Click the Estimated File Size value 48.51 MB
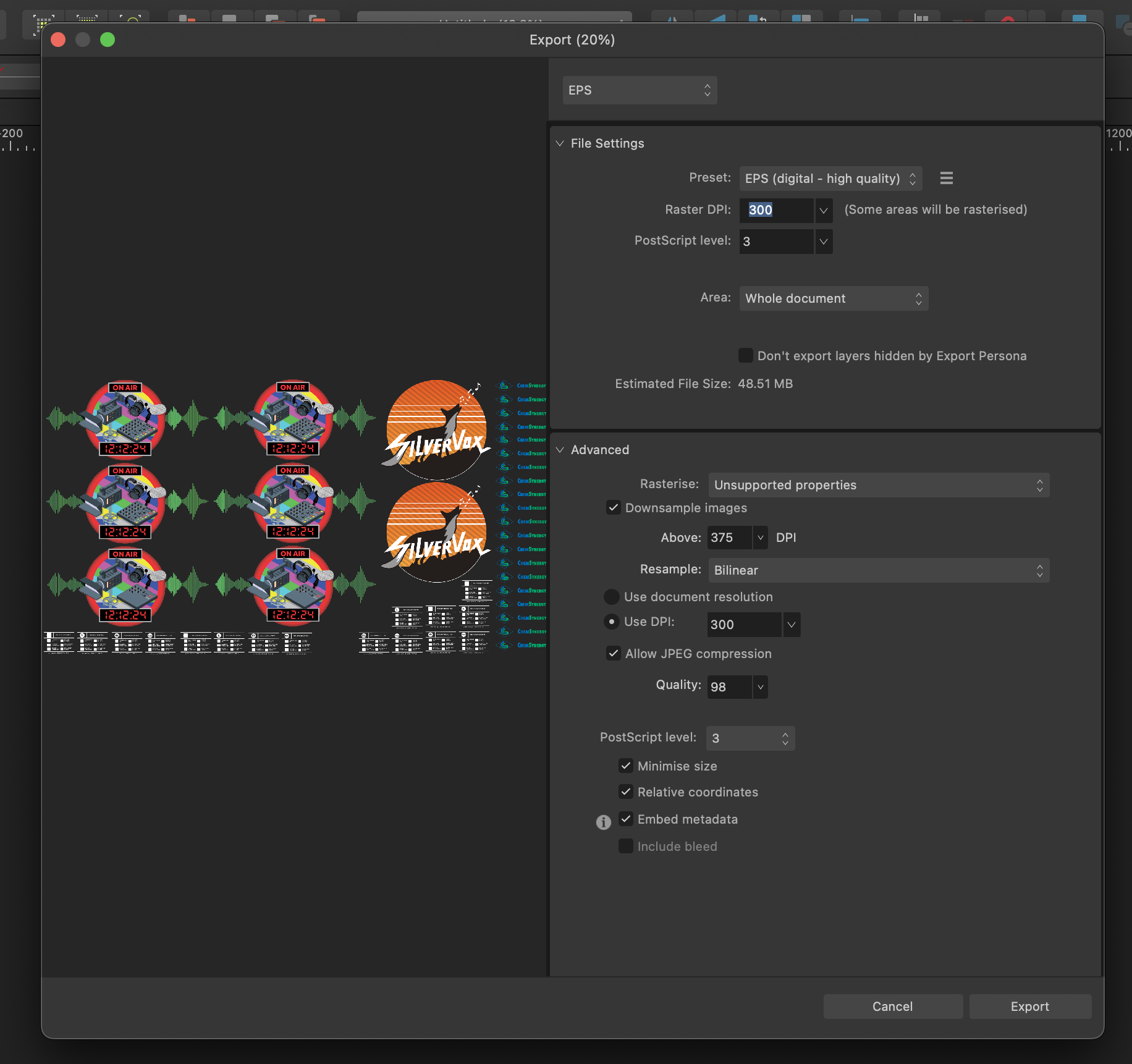1132x1064 pixels. (x=765, y=384)
